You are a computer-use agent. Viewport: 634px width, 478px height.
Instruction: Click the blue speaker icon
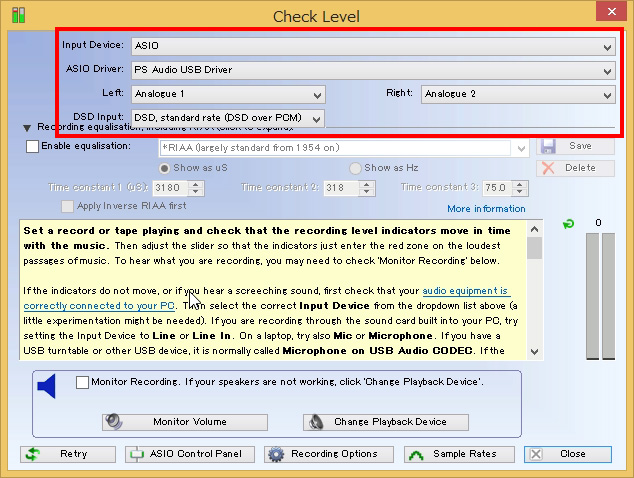46,385
